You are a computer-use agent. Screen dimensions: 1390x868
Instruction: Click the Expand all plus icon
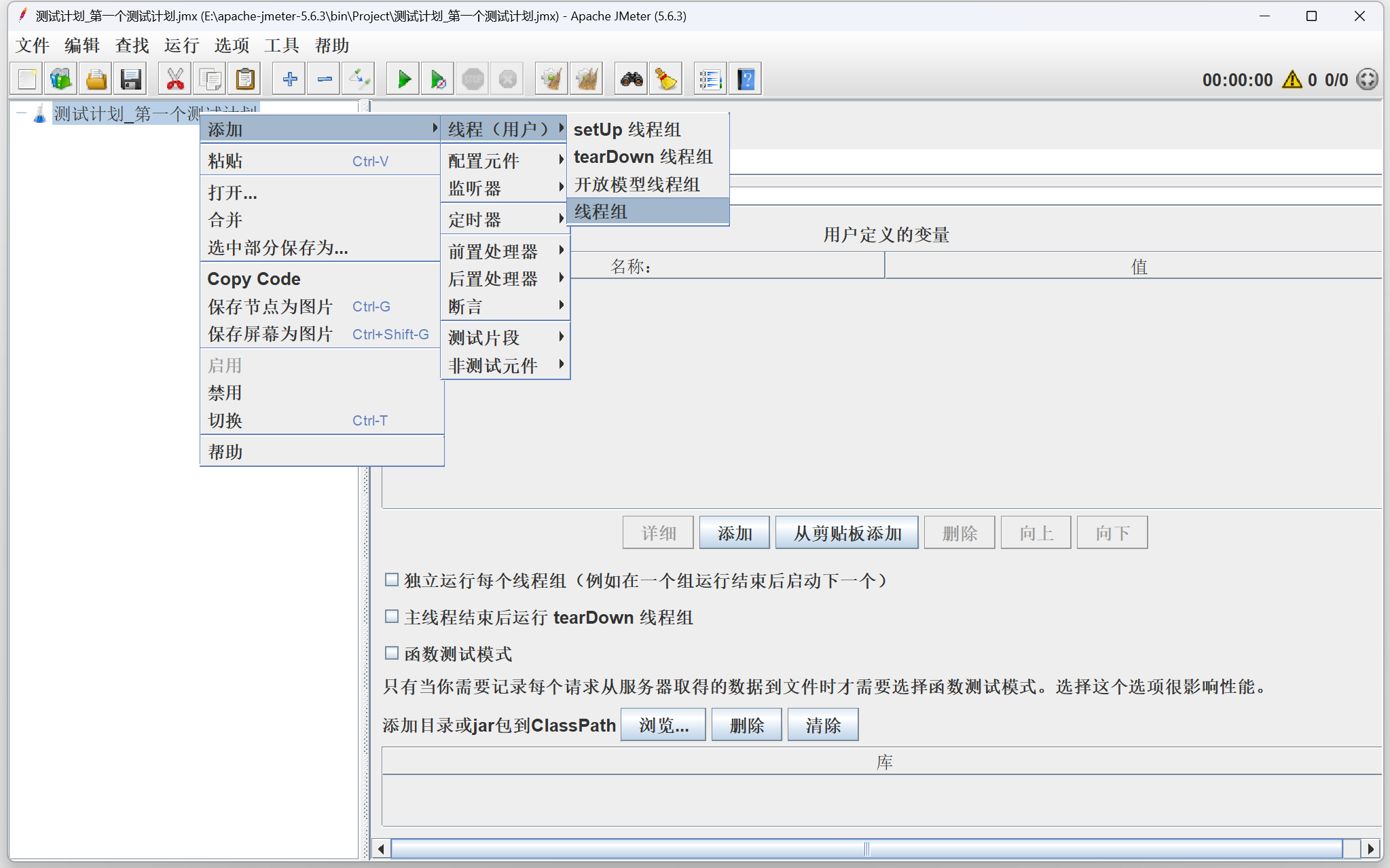(x=290, y=79)
